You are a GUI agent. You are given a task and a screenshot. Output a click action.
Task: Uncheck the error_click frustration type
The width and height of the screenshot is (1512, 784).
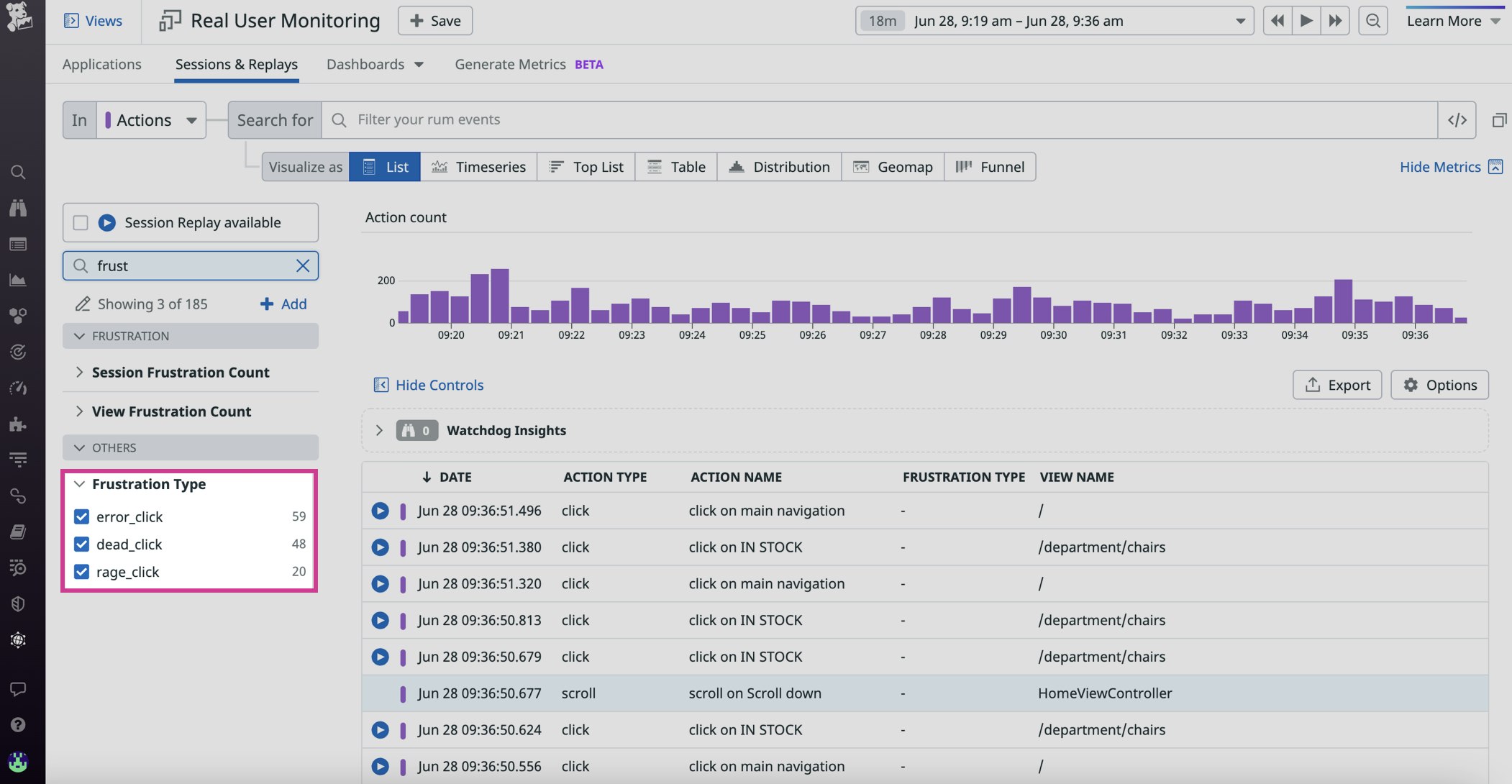[x=81, y=516]
